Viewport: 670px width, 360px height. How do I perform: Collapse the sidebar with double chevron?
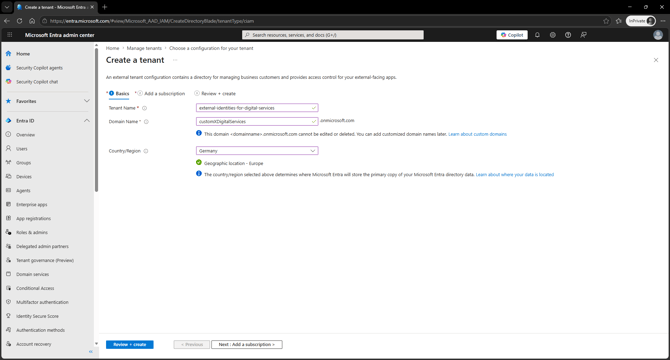[91, 351]
